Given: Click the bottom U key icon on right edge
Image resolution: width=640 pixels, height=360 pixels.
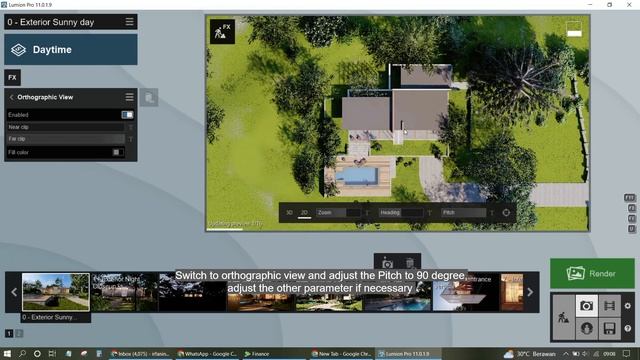Looking at the screenshot, I should [631, 229].
